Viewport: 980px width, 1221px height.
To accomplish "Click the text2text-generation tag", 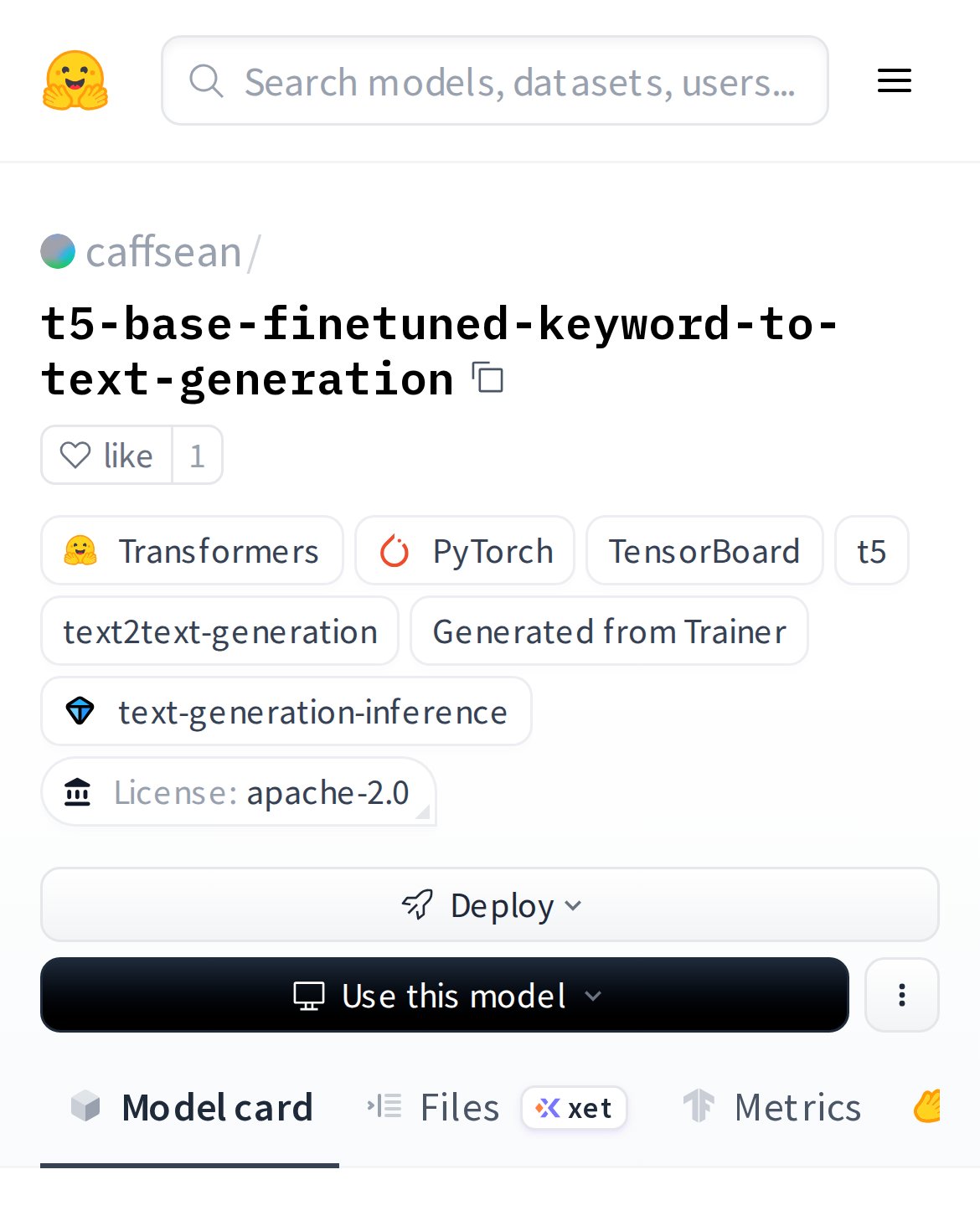I will coord(220,631).
